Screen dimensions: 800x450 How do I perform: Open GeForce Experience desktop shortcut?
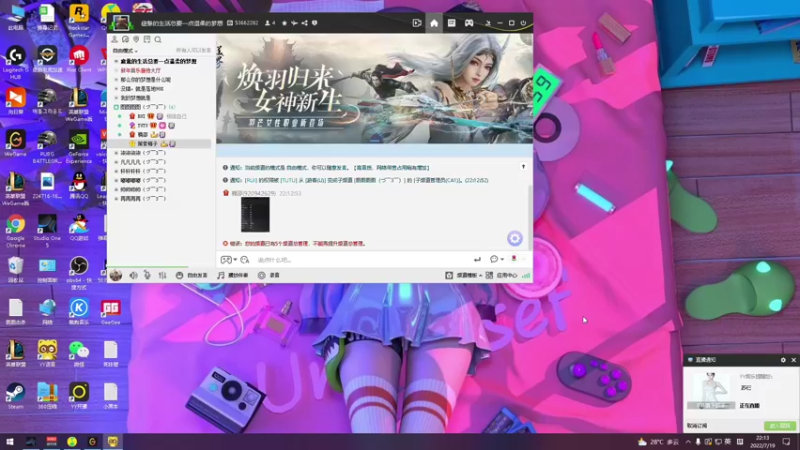[79, 147]
